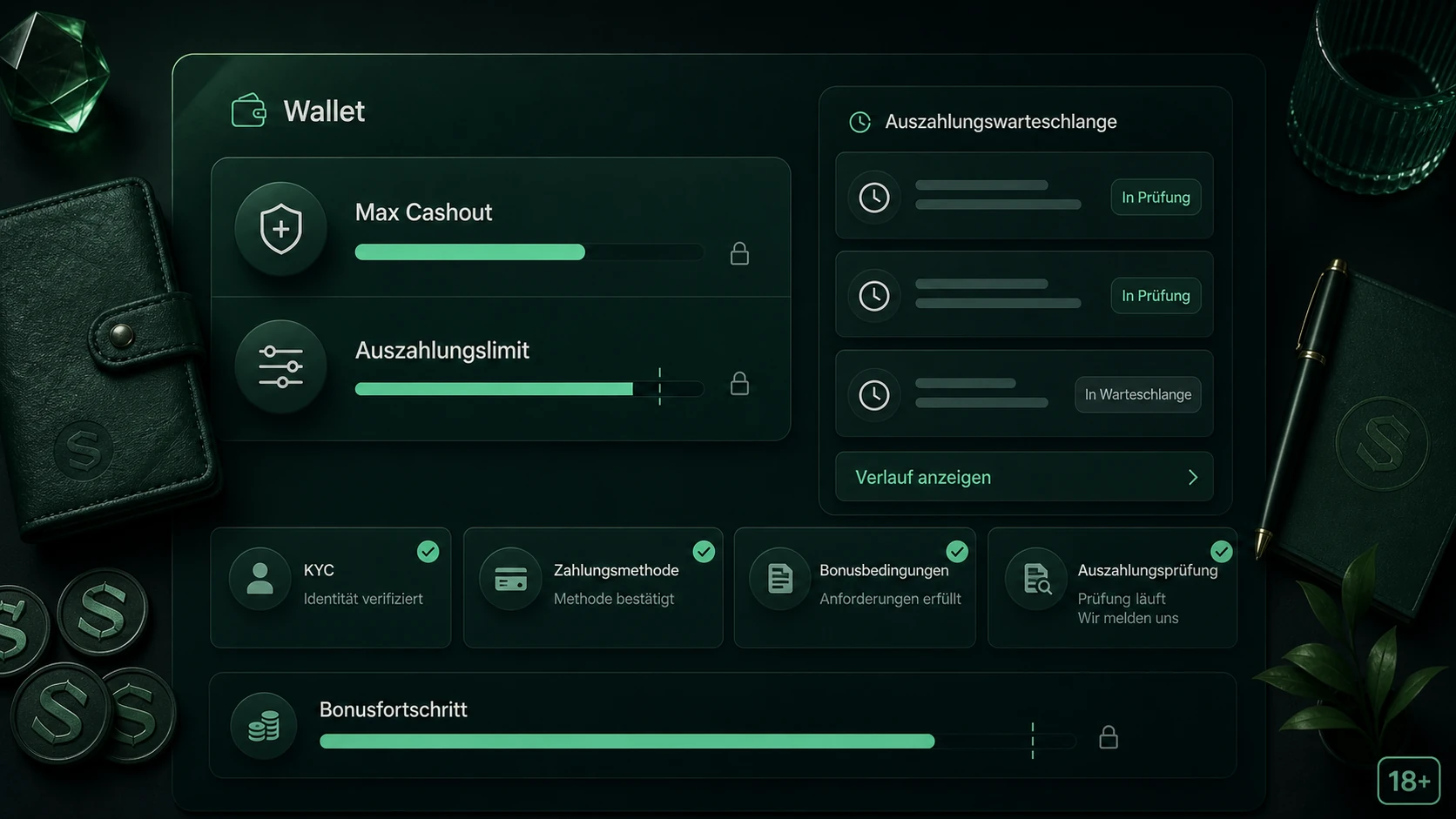Open the Verlauf anzeigen history link
Screen dimensions: 1456x819
click(x=1024, y=477)
